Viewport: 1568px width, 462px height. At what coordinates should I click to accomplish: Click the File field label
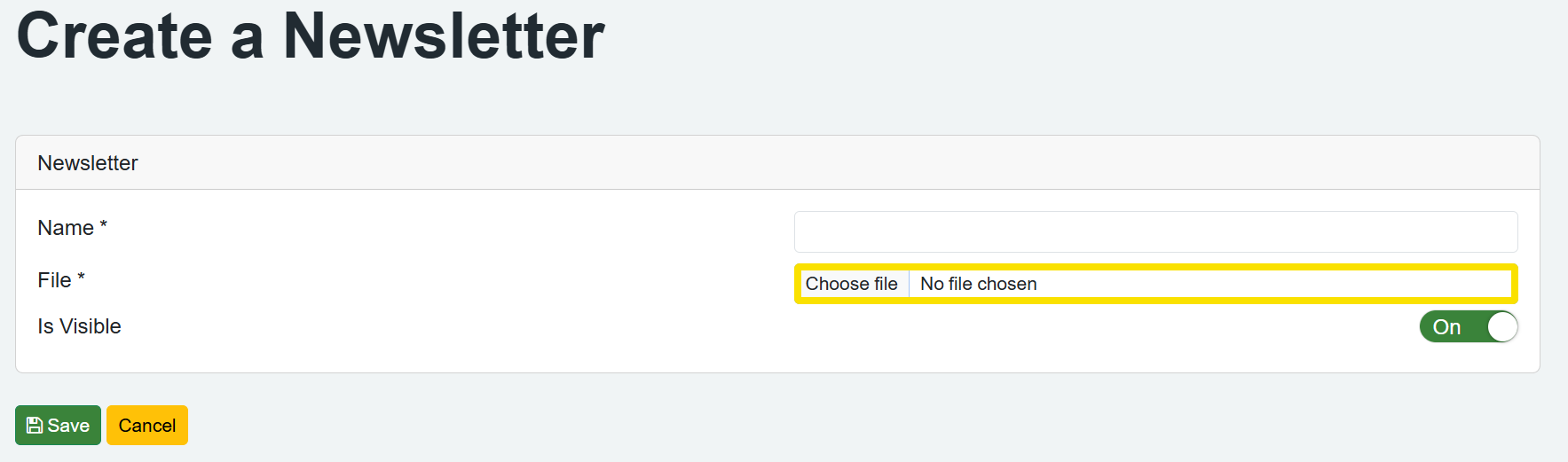coord(54,280)
